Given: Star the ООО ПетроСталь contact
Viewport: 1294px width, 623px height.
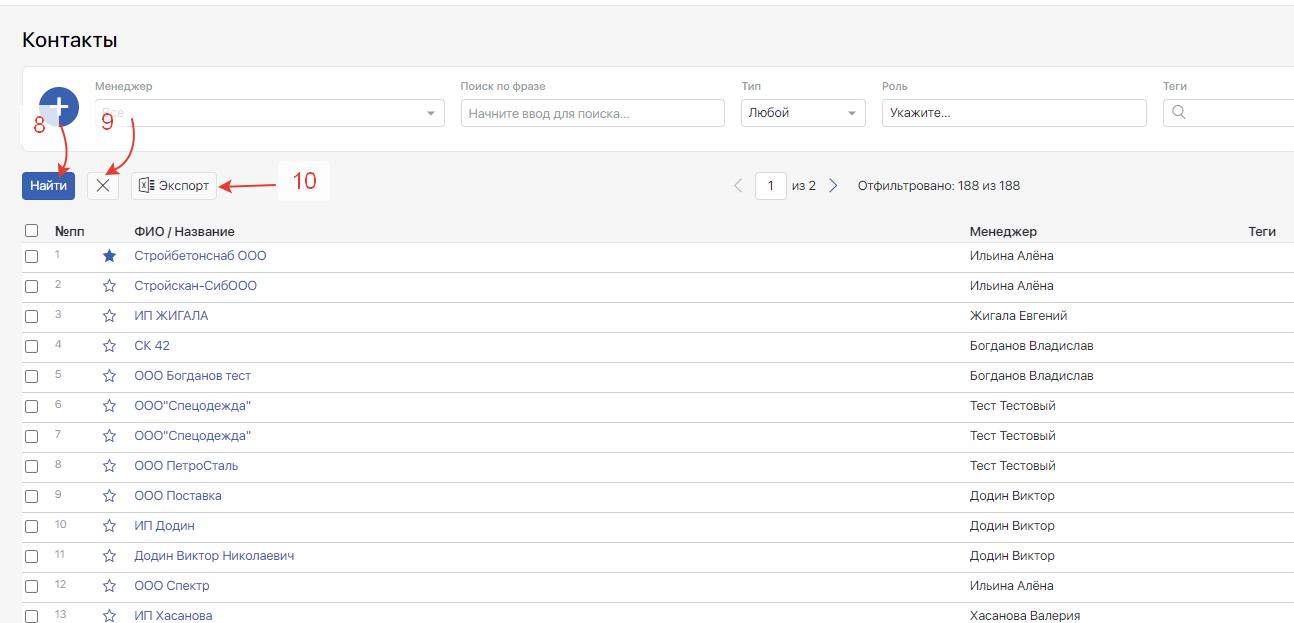Looking at the screenshot, I should pos(110,466).
